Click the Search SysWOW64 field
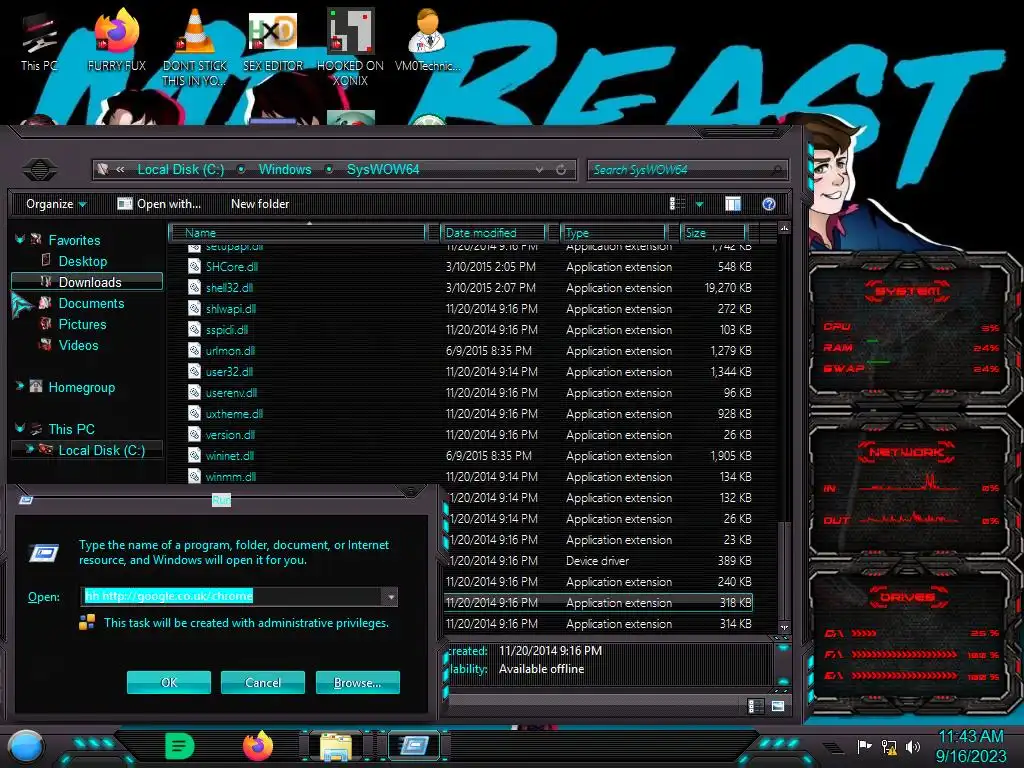Viewport: 1024px width, 768px height. click(x=687, y=170)
